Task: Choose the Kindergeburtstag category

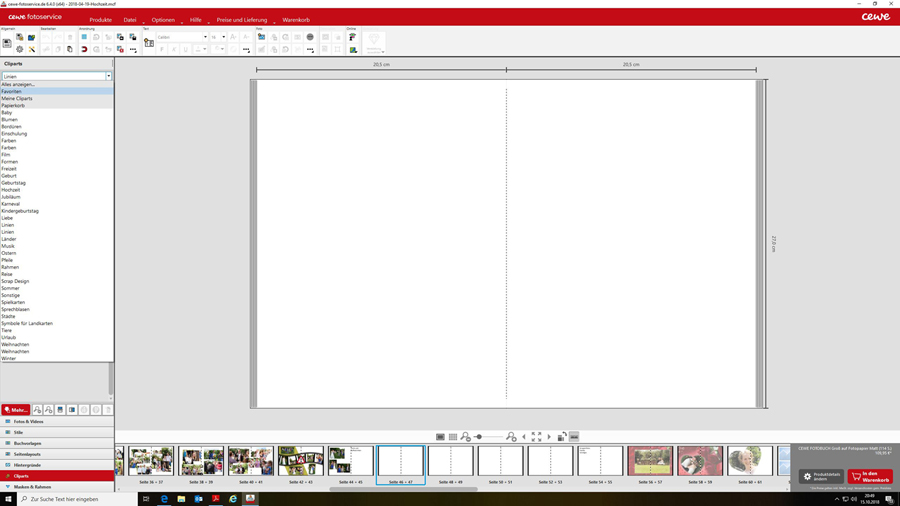Action: (x=56, y=211)
